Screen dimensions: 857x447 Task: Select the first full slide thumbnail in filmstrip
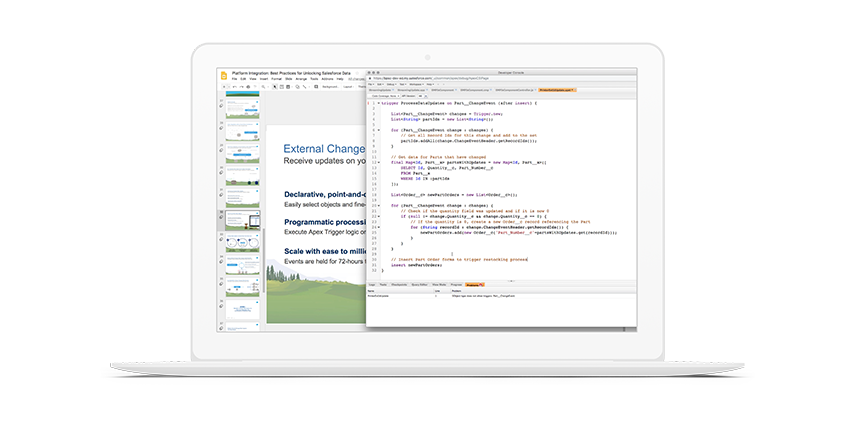point(243,109)
